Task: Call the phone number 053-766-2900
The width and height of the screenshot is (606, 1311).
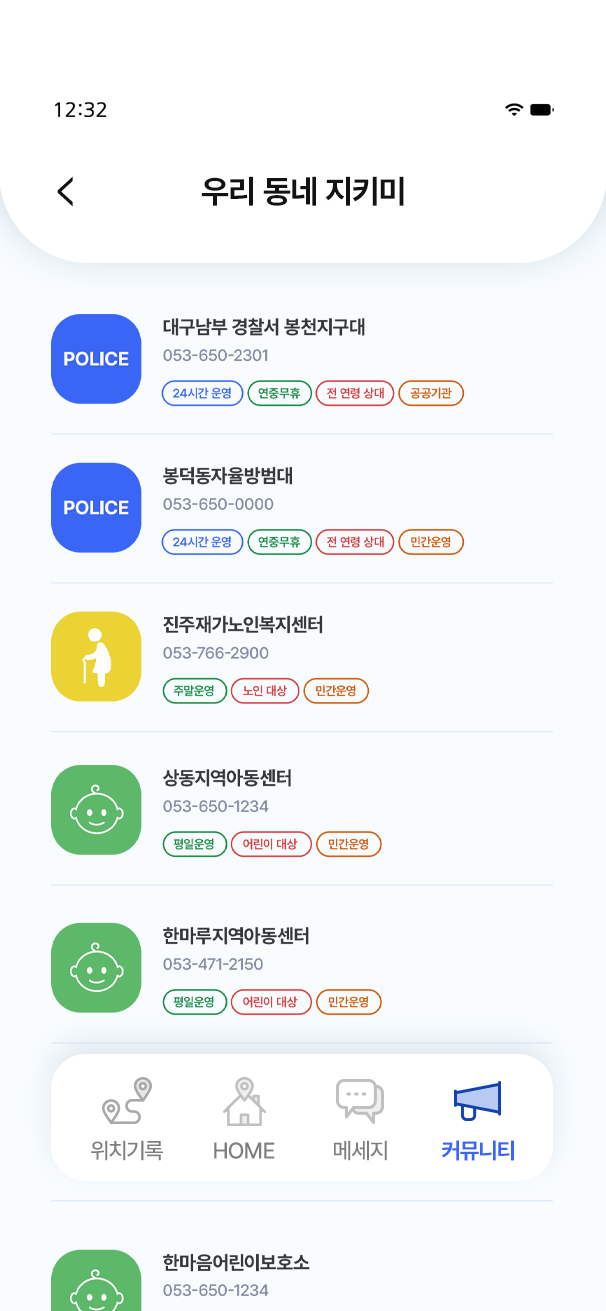Action: coord(215,653)
